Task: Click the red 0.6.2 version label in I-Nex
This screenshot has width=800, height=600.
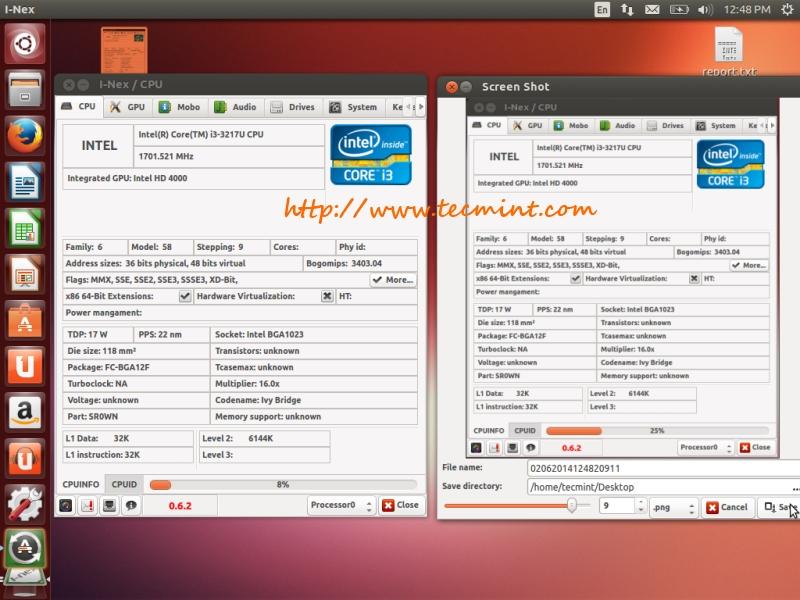Action: coord(180,506)
